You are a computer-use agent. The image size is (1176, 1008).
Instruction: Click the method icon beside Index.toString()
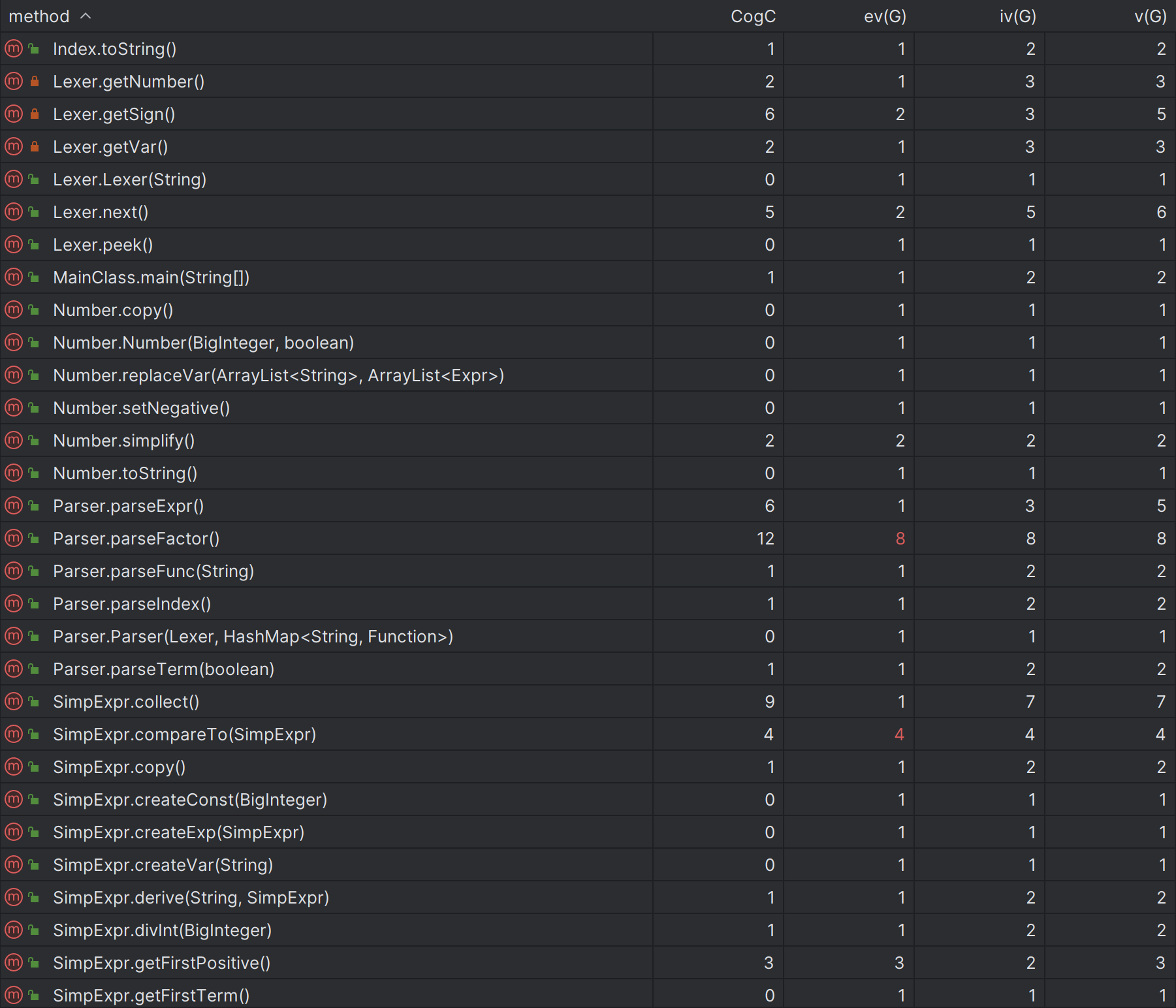(14, 48)
